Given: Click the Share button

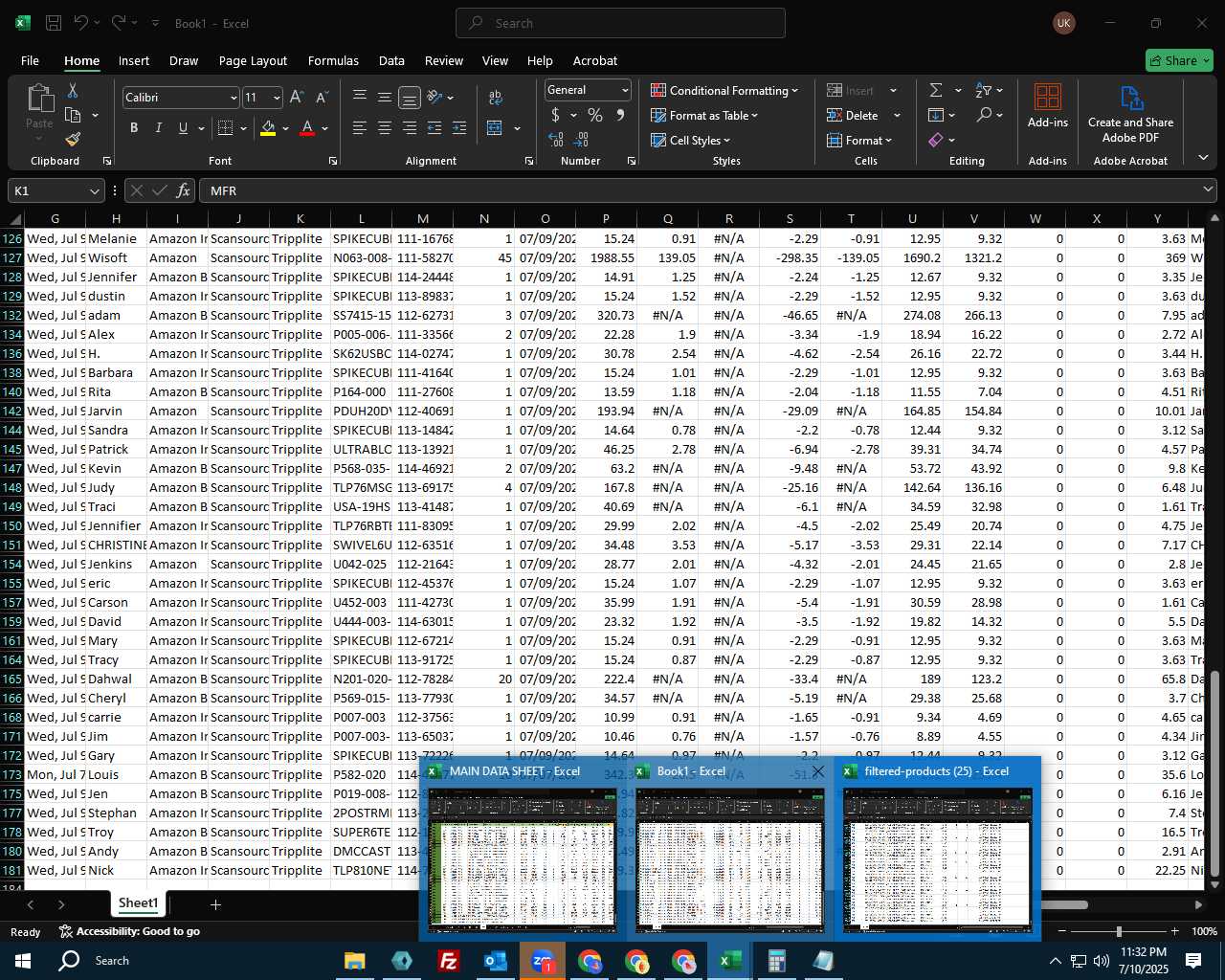Looking at the screenshot, I should tap(1179, 60).
